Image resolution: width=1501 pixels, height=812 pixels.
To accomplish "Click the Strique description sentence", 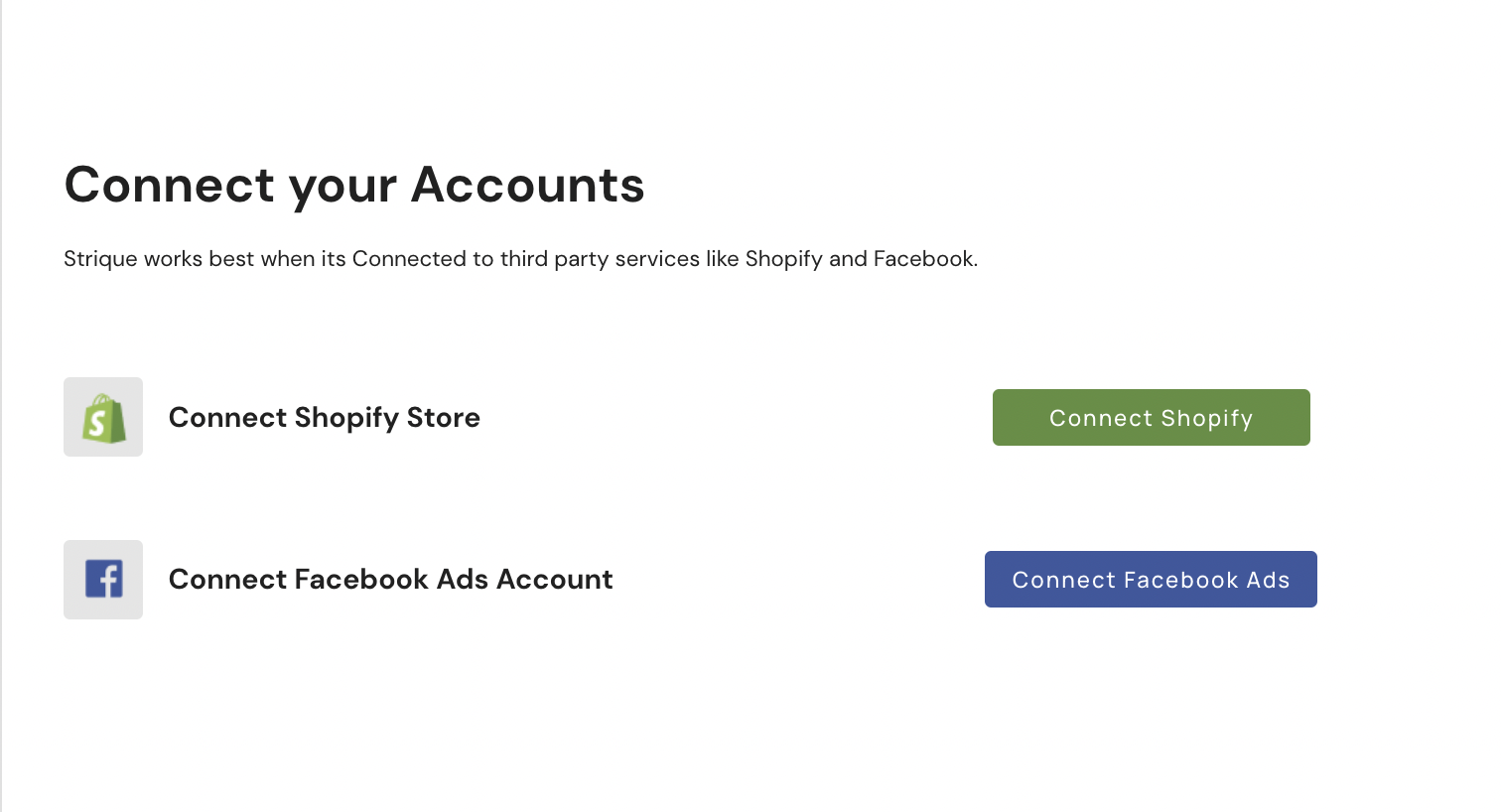I will point(520,259).
